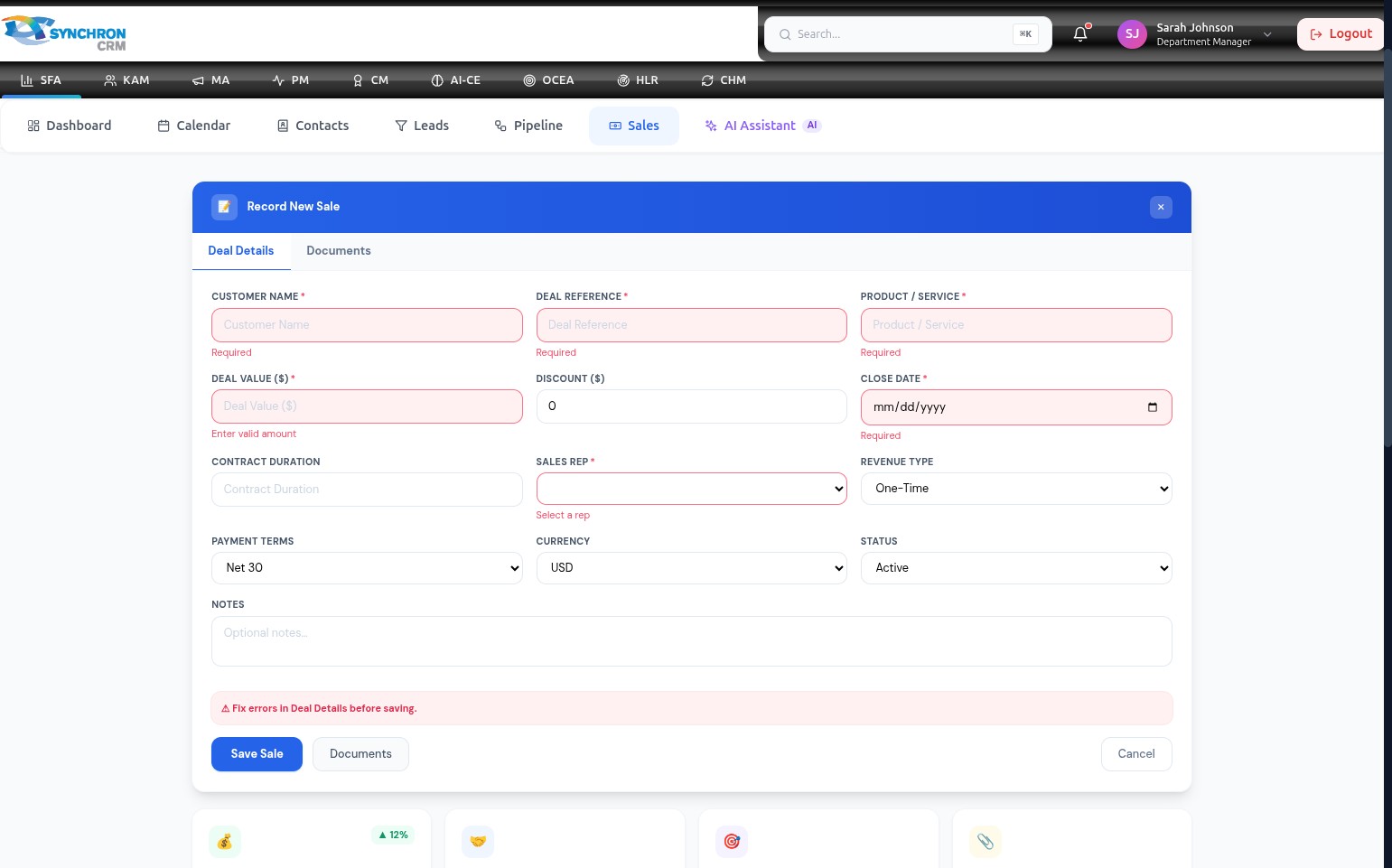1392x868 pixels.
Task: Click Logout button
Action: click(1341, 34)
